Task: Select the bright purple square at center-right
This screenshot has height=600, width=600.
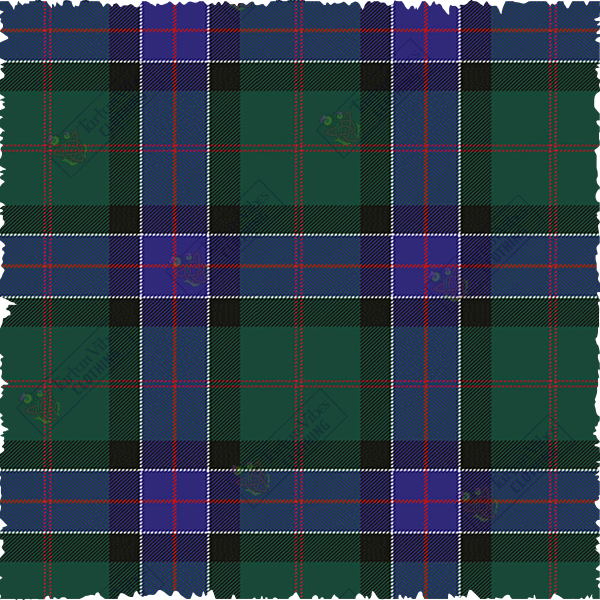Action: (x=425, y=265)
